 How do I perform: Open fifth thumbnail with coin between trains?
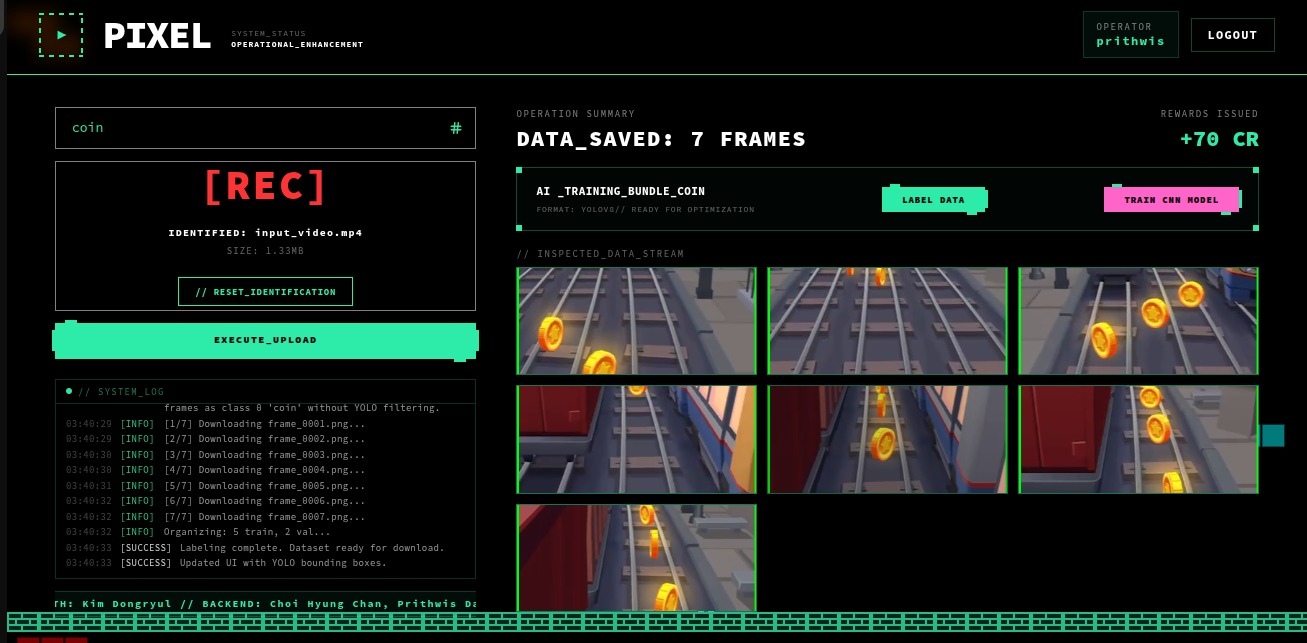point(887,440)
